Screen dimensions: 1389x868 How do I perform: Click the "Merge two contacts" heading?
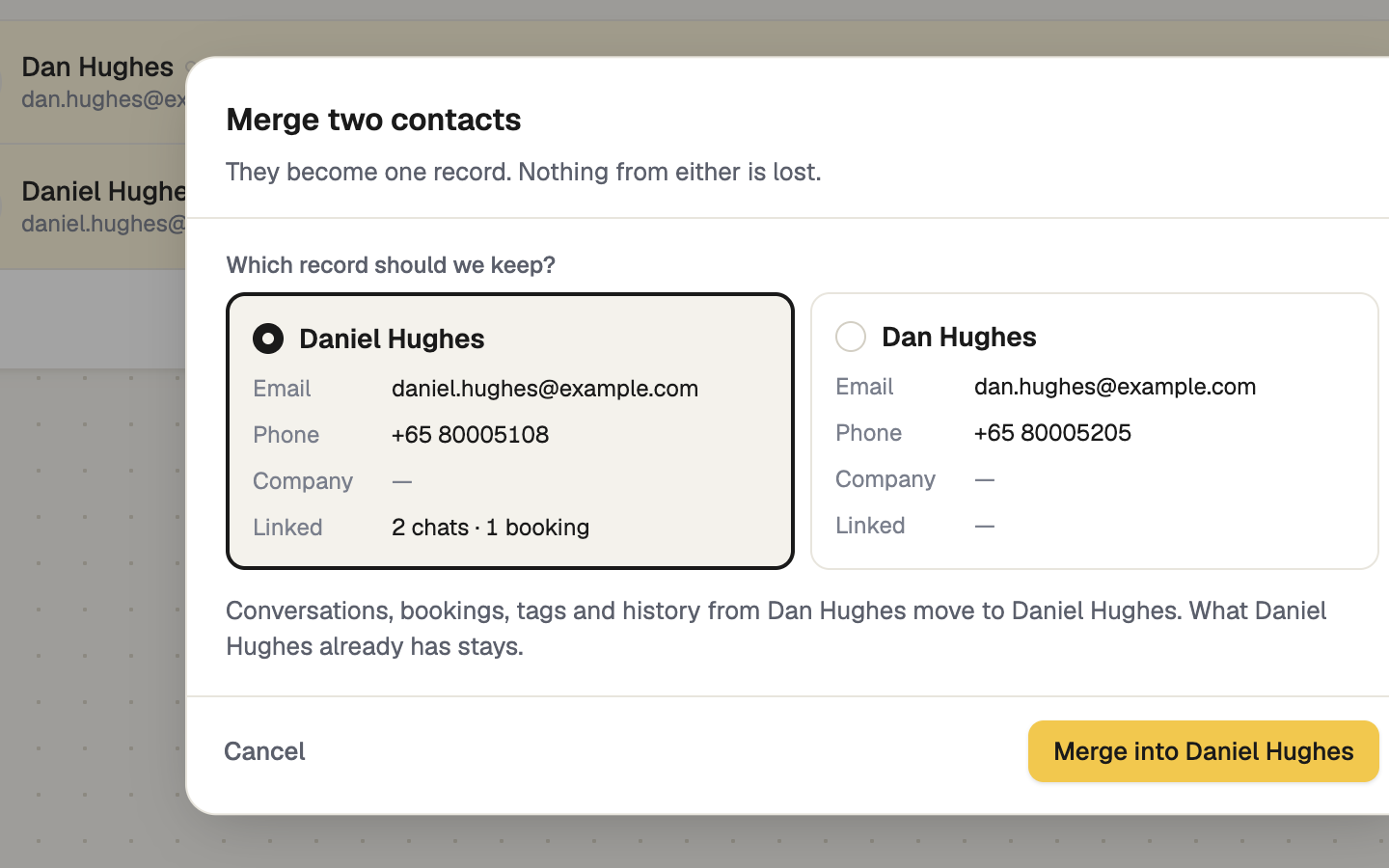coord(373,120)
